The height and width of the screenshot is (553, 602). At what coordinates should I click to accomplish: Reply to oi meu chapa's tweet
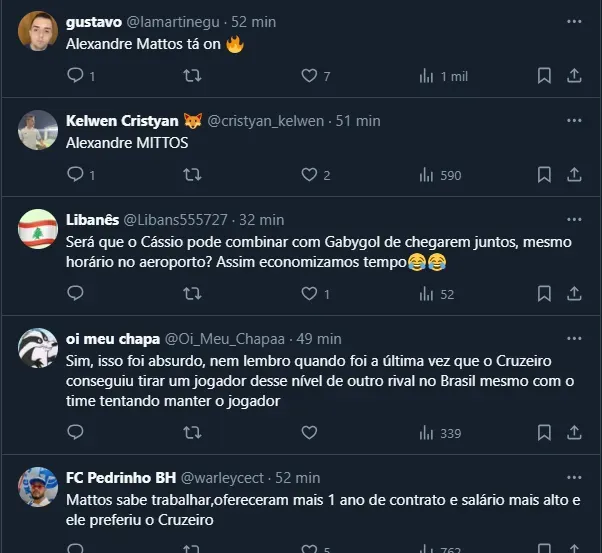click(76, 433)
